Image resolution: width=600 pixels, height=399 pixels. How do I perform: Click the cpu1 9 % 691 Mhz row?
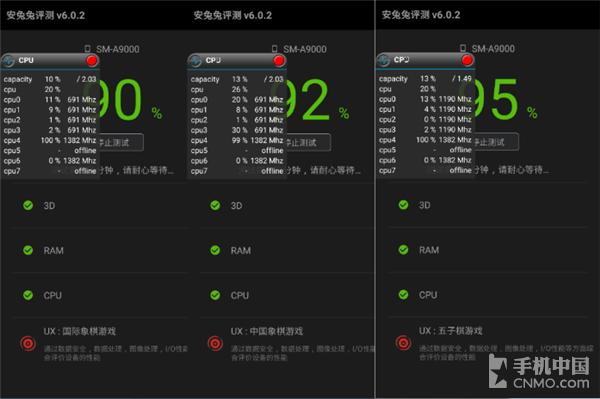50,110
